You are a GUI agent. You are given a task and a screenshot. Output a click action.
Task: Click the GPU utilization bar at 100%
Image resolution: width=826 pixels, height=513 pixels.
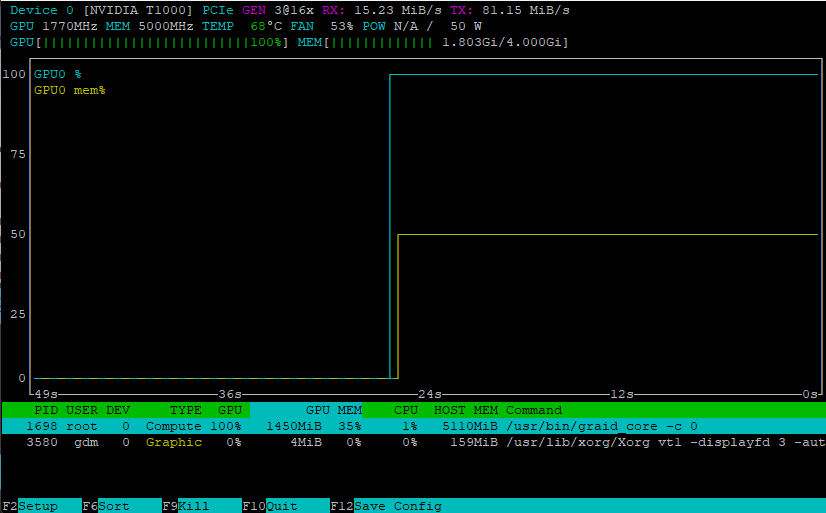150,42
